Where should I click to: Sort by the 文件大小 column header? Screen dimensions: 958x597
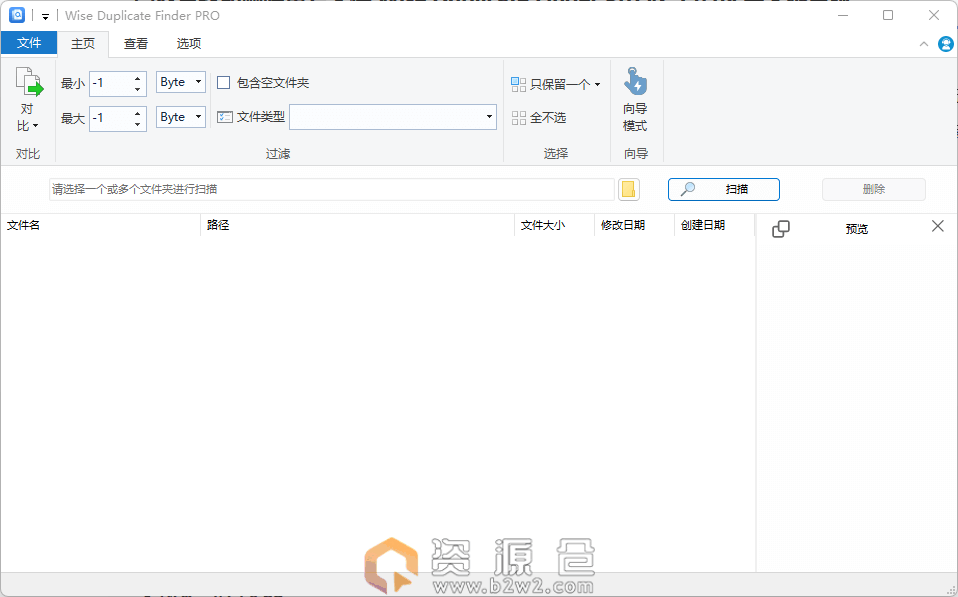(x=543, y=225)
